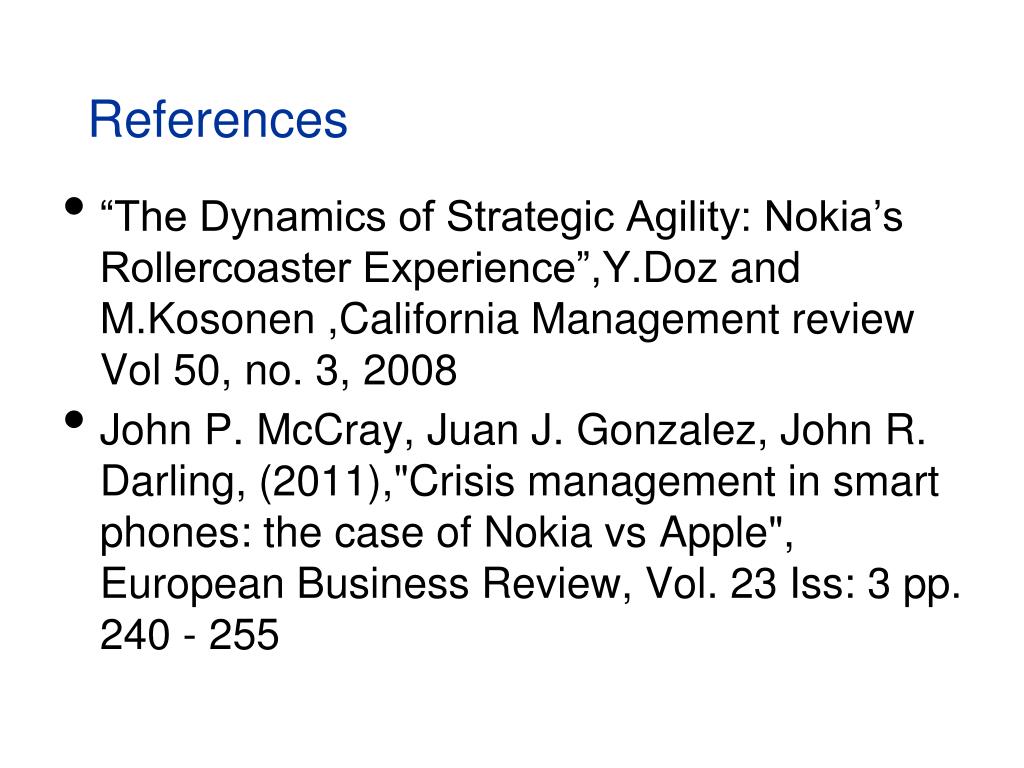Click the surname "Darling"
The image size is (1024, 768).
click(x=169, y=483)
